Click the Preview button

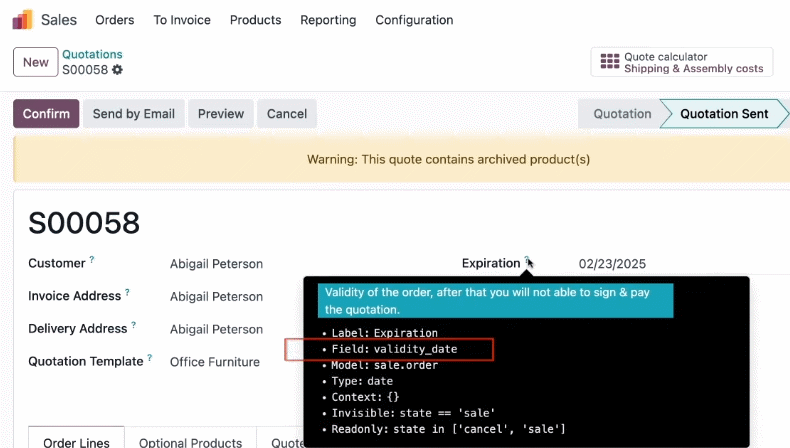coord(221,113)
